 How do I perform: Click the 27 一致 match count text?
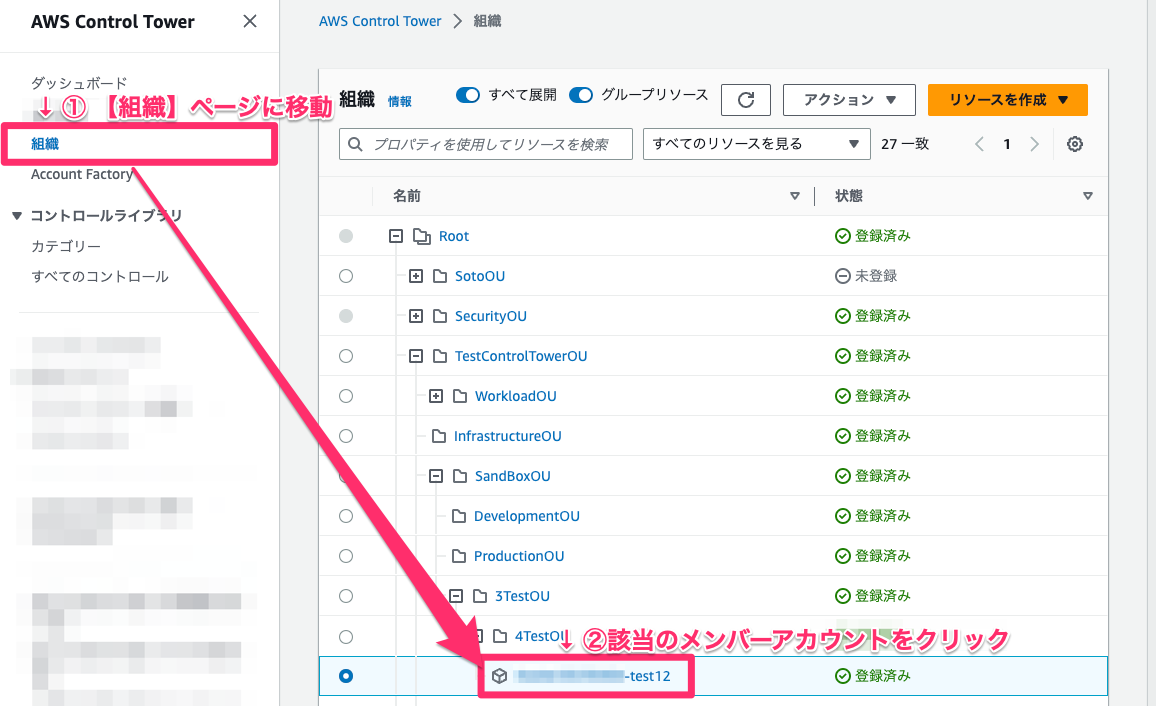point(905,144)
